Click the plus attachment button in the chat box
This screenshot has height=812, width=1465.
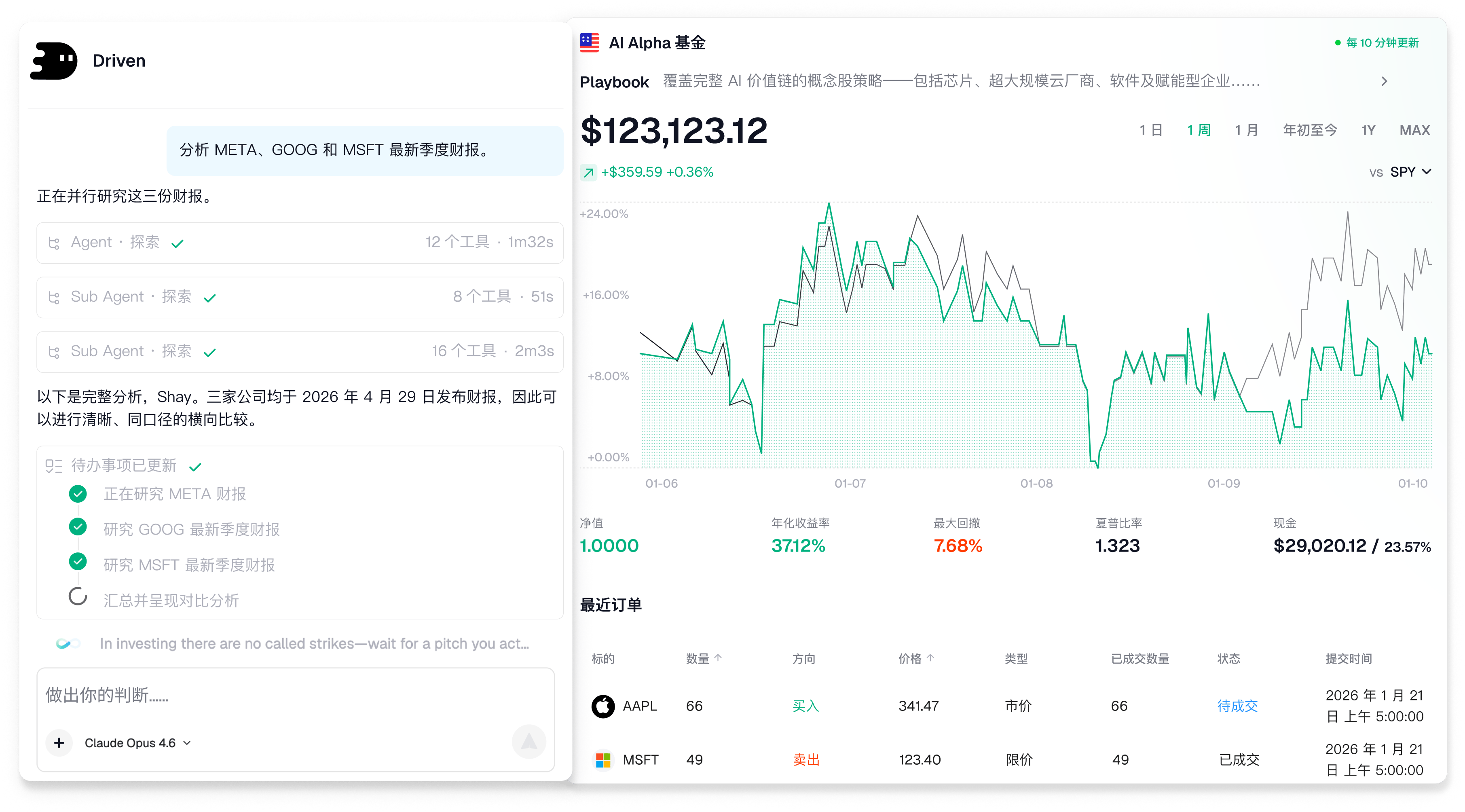(x=59, y=742)
